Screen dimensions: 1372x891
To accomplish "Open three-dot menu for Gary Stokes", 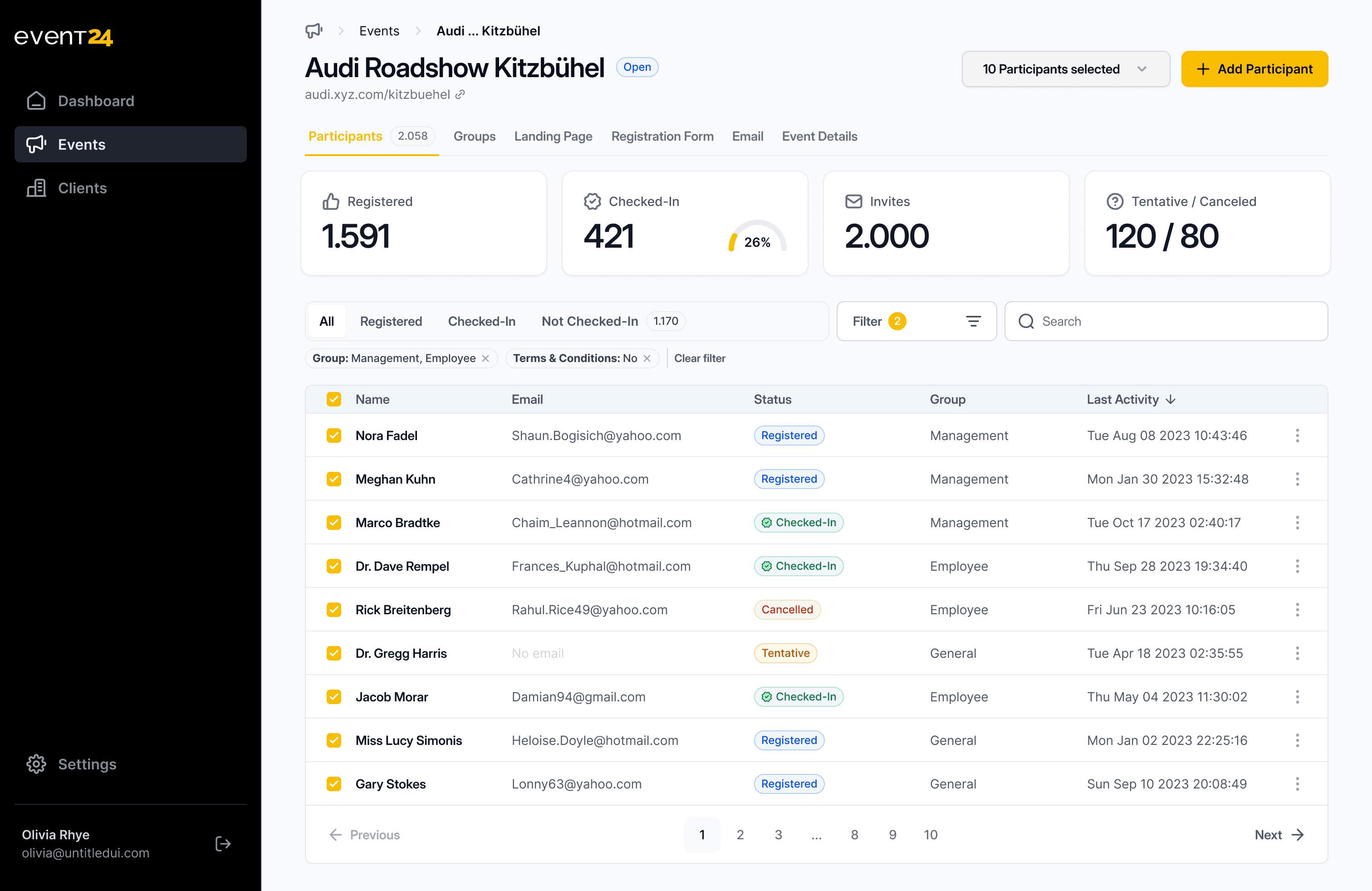I will (x=1297, y=784).
